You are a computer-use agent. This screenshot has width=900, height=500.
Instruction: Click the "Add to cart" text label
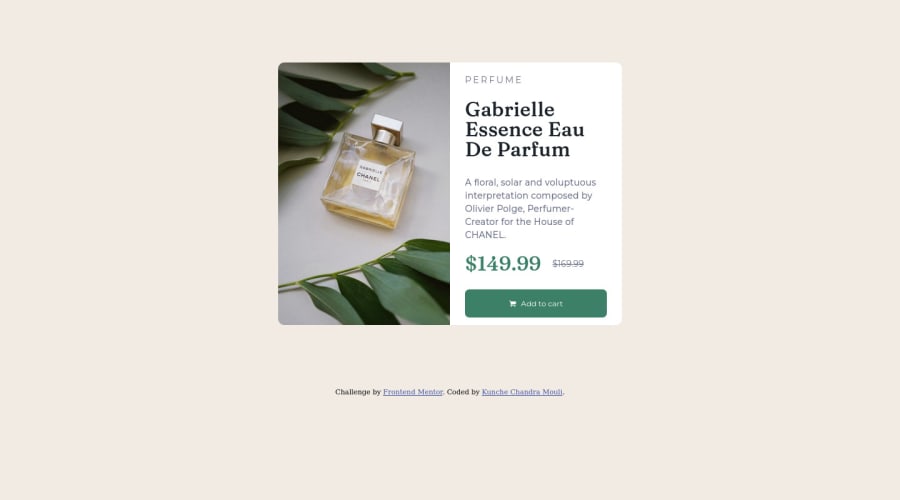coord(541,304)
